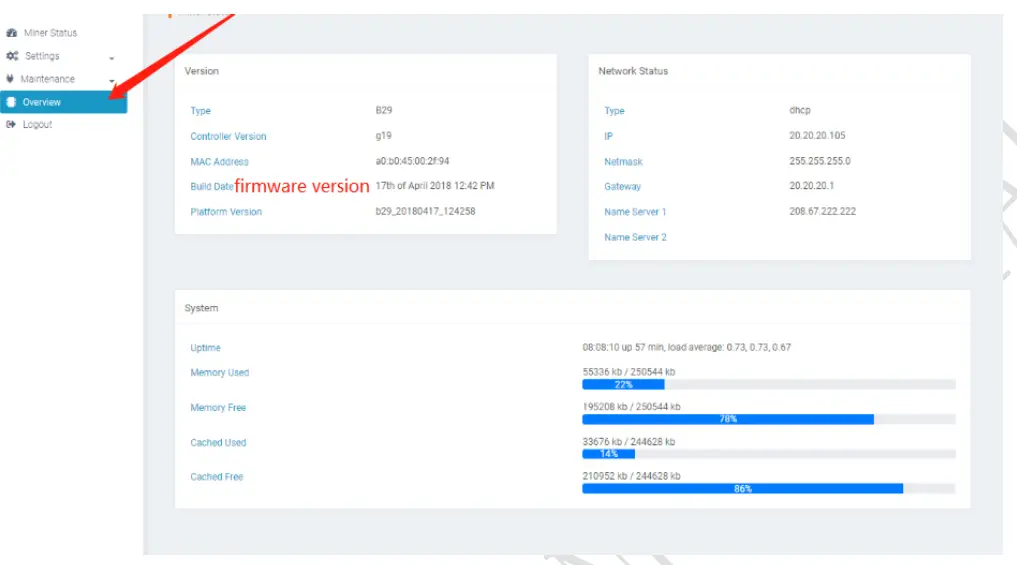The image size is (1017, 565).
Task: Click the Network Status panel heading
Action: pyautogui.click(x=633, y=71)
